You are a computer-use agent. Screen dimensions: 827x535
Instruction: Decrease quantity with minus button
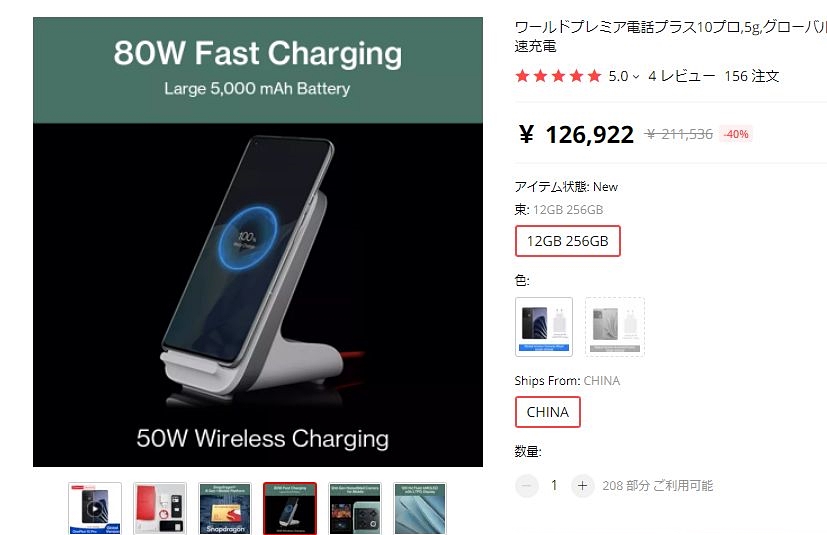526,485
